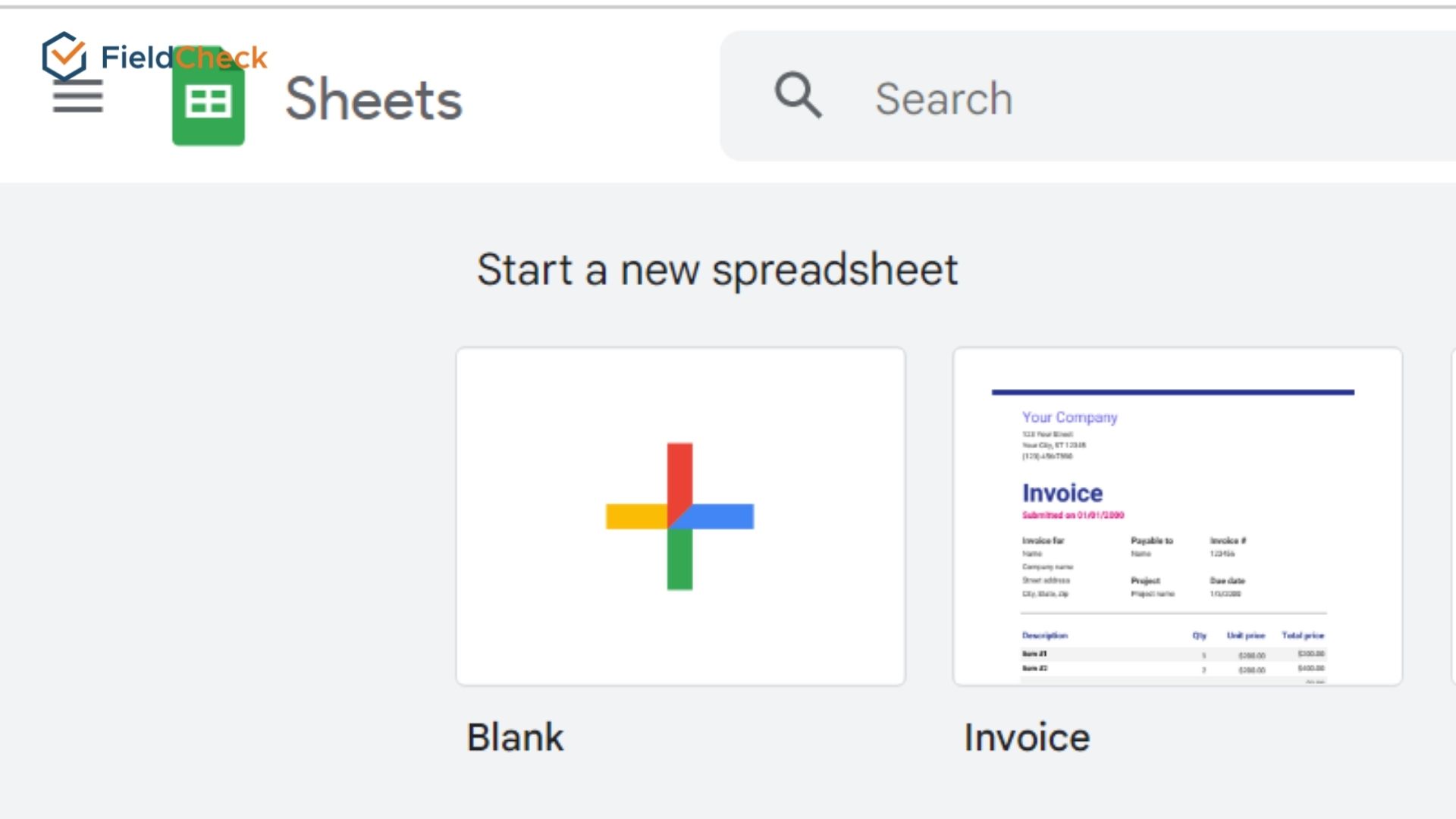Click the Sheets title text
Viewport: 1456px width, 819px height.
(374, 99)
